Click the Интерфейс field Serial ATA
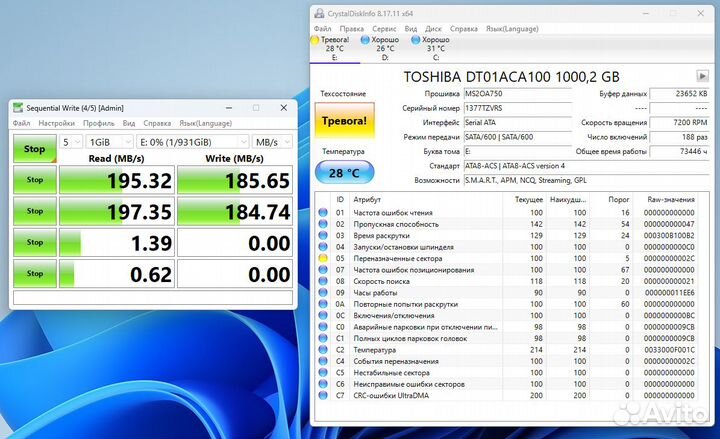 pos(518,123)
